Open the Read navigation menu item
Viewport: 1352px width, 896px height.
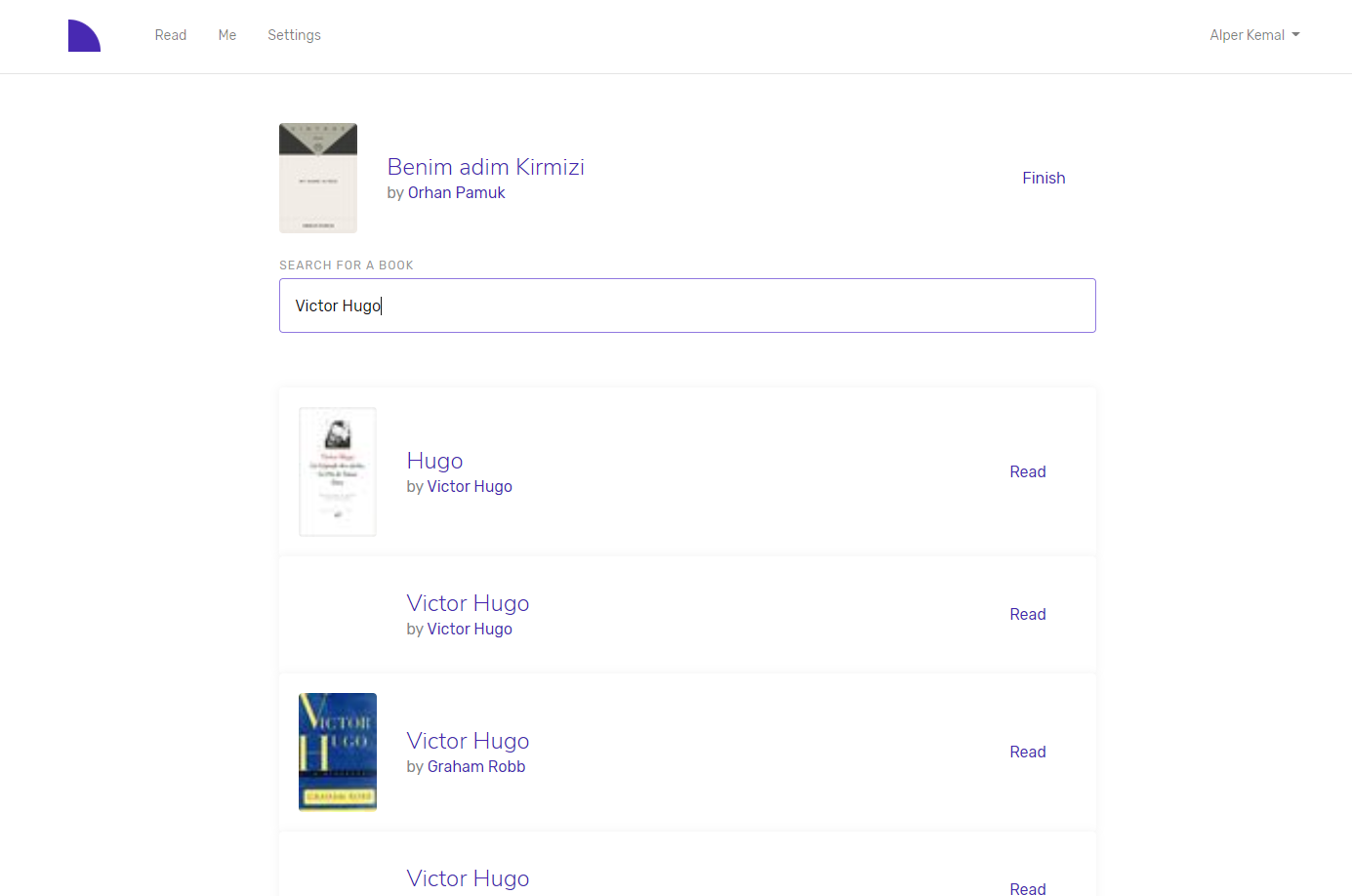pos(170,35)
